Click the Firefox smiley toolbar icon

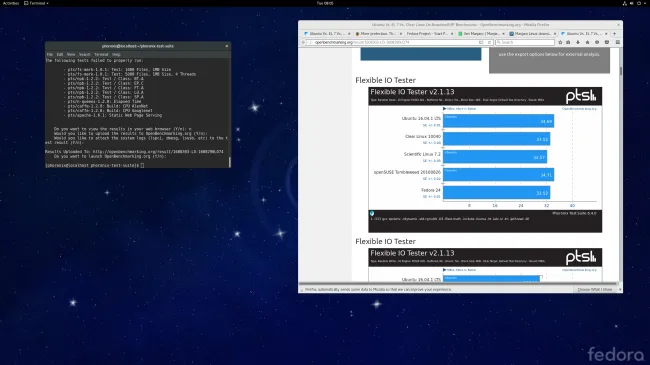597,42
